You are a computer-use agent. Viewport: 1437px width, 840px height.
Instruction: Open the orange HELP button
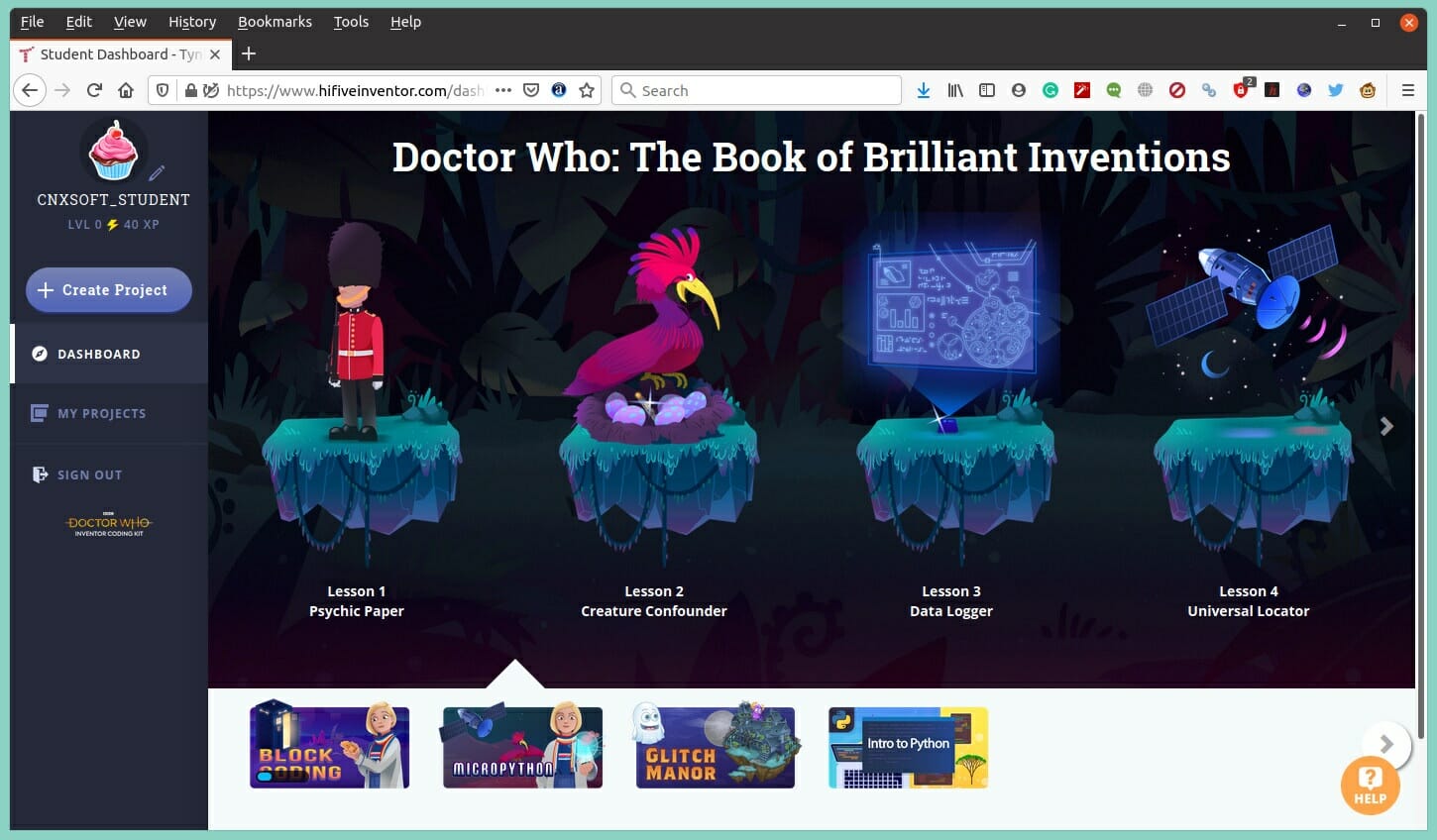1371,786
